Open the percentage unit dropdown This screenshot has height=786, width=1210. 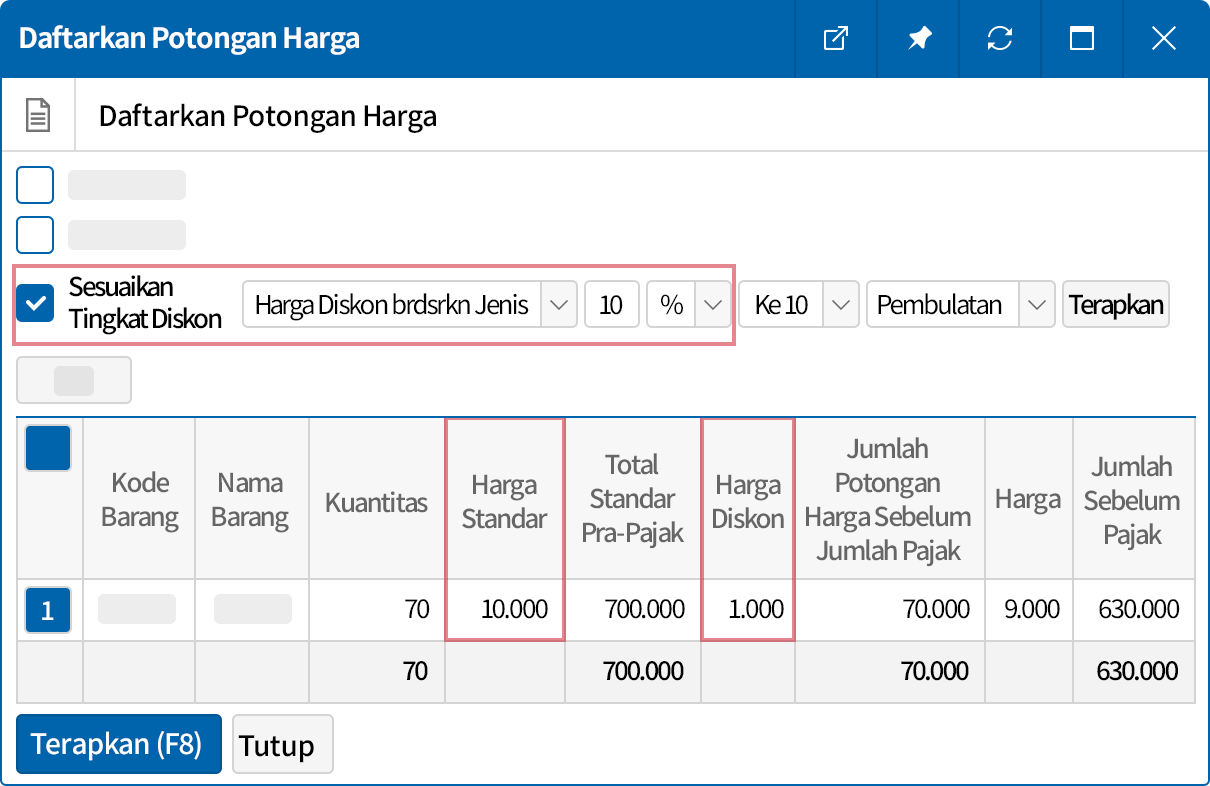click(x=713, y=304)
